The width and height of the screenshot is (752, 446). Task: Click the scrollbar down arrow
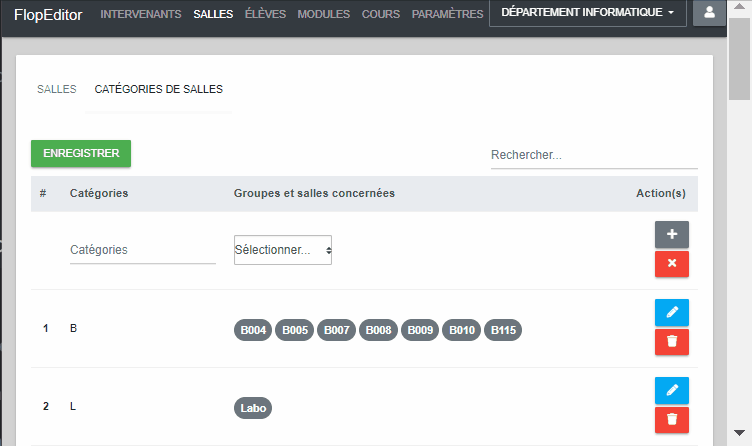tap(739, 433)
